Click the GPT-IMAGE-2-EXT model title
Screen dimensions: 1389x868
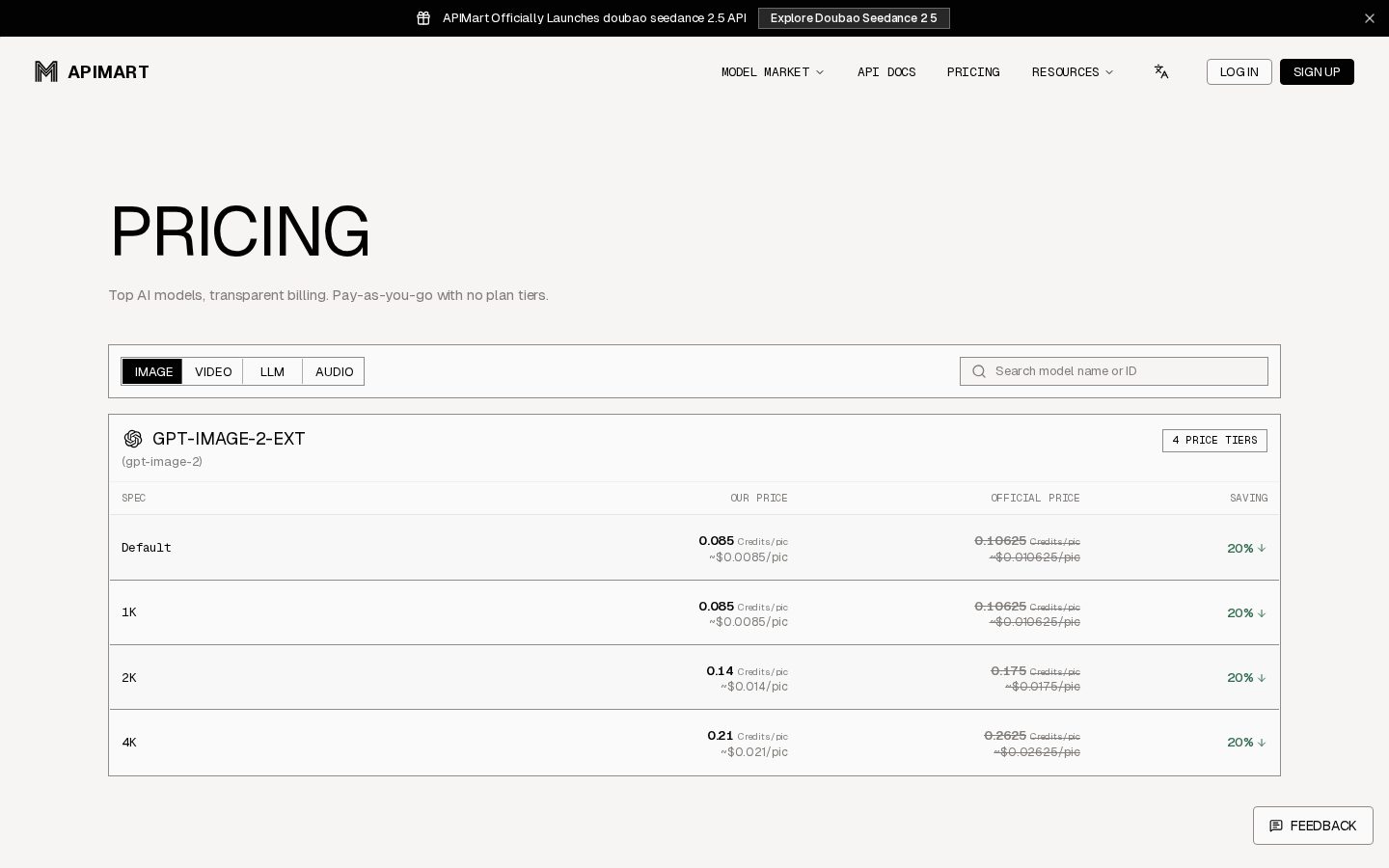pos(229,439)
